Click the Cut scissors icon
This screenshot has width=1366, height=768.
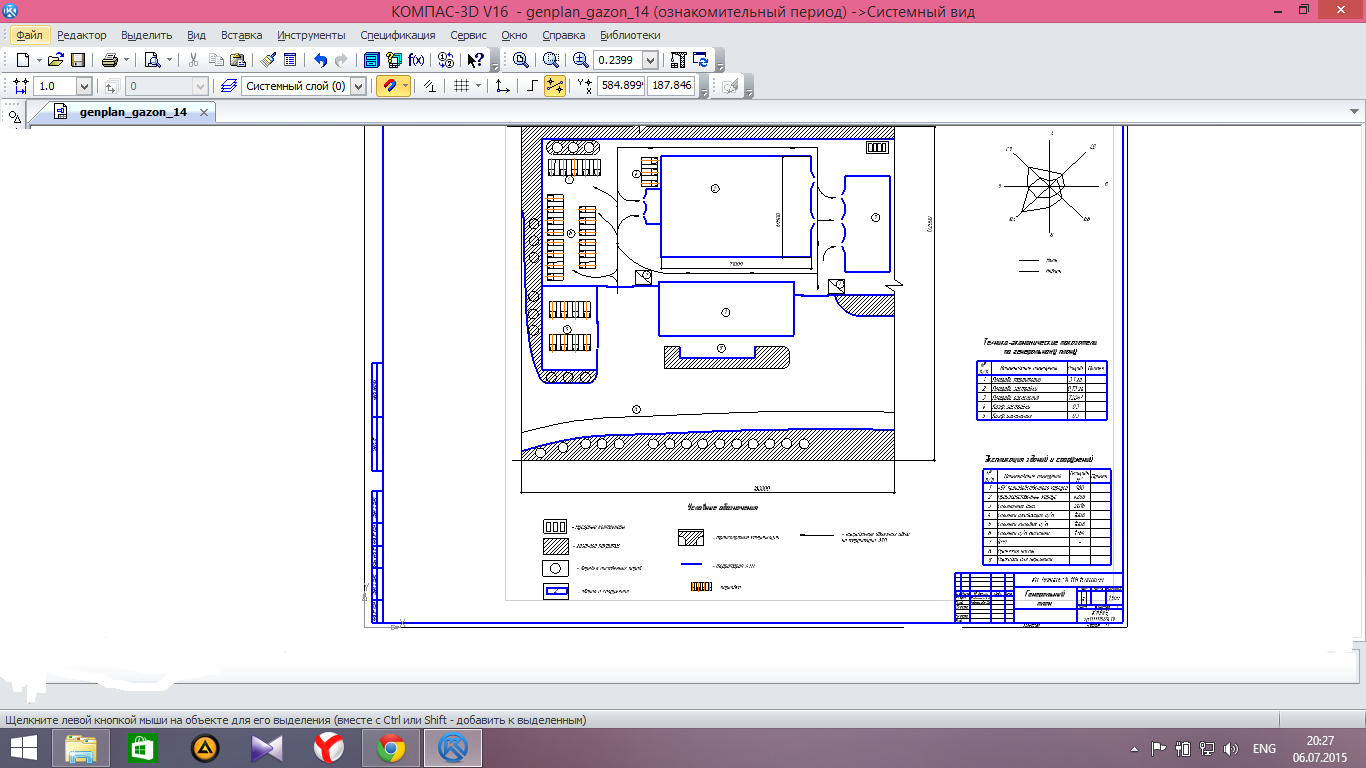(x=193, y=60)
